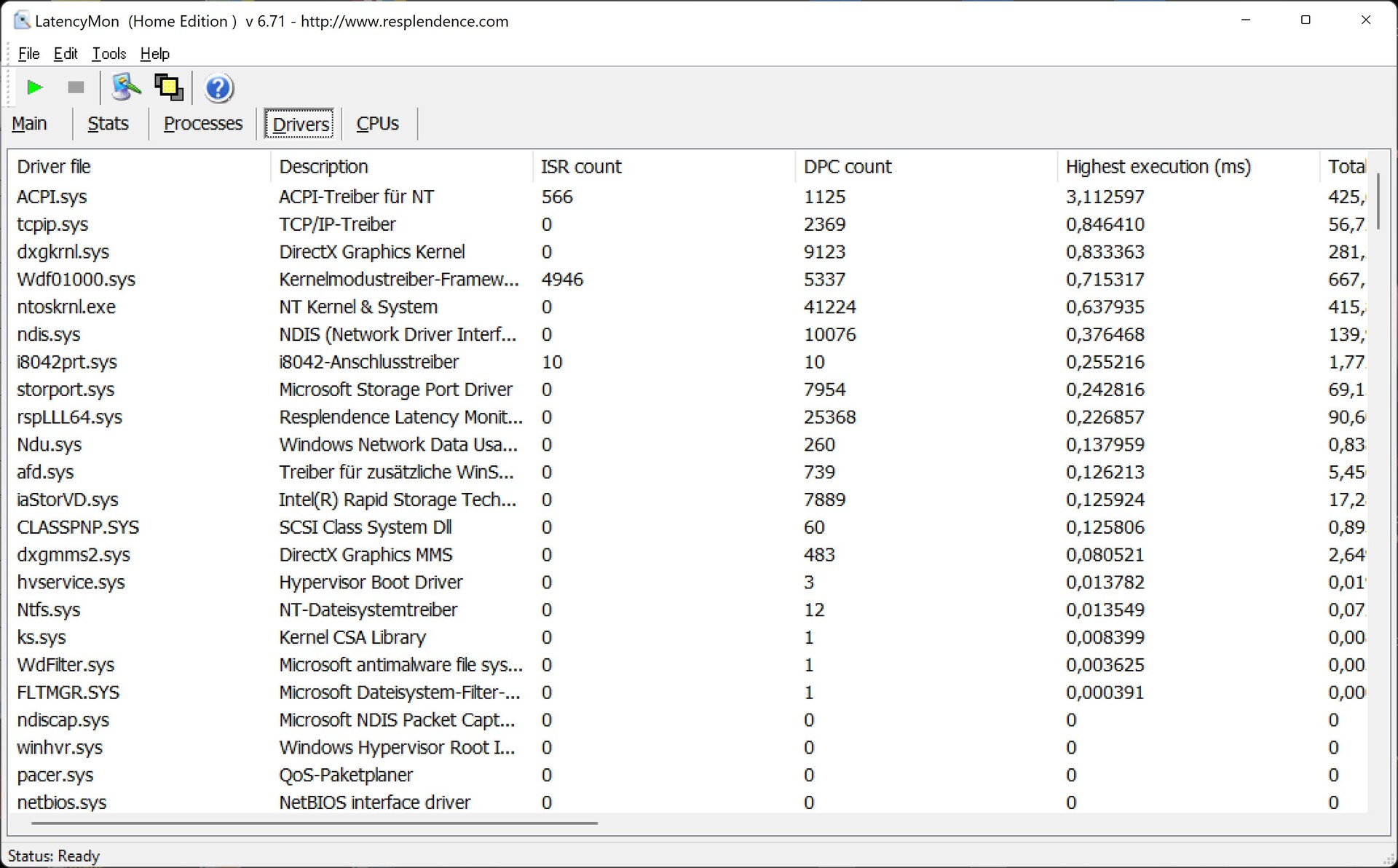
Task: Sort list by ISR count header
Action: (x=581, y=167)
